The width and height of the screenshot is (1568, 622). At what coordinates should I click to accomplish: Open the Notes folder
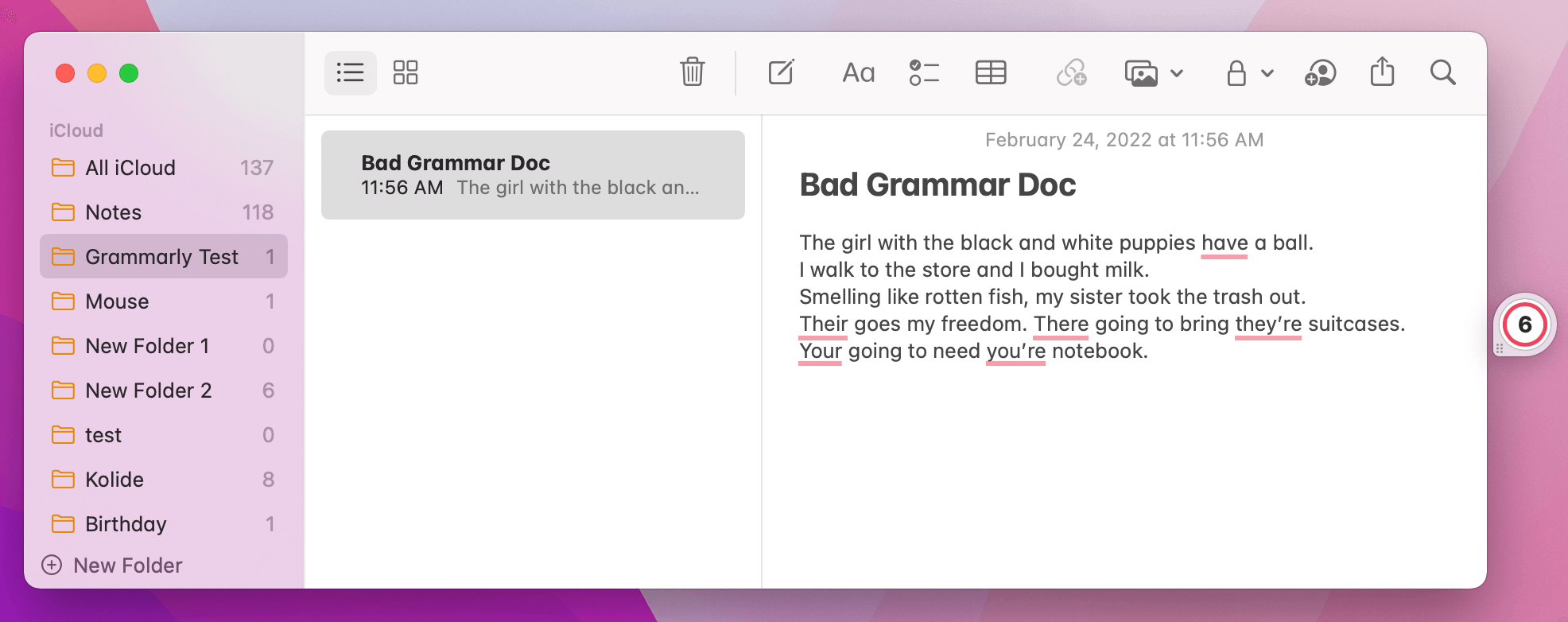(x=164, y=212)
